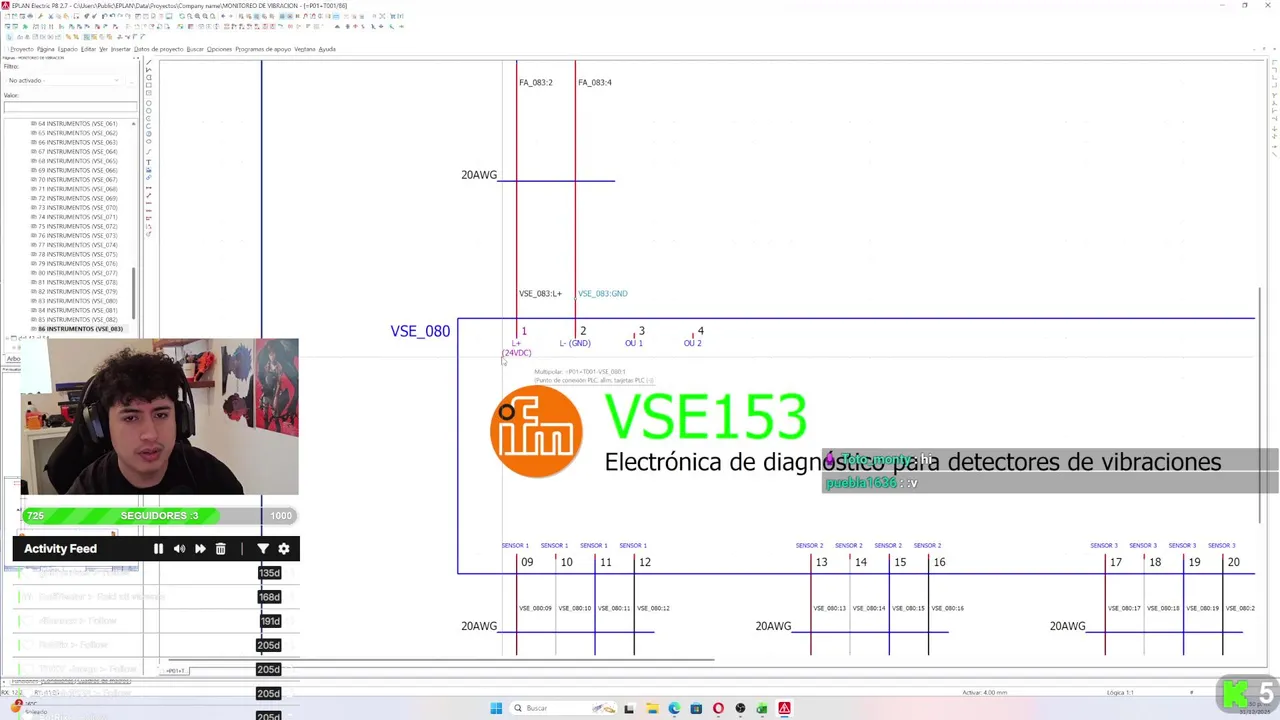Open the Ventana menu
The width and height of the screenshot is (1280, 720).
pos(305,49)
